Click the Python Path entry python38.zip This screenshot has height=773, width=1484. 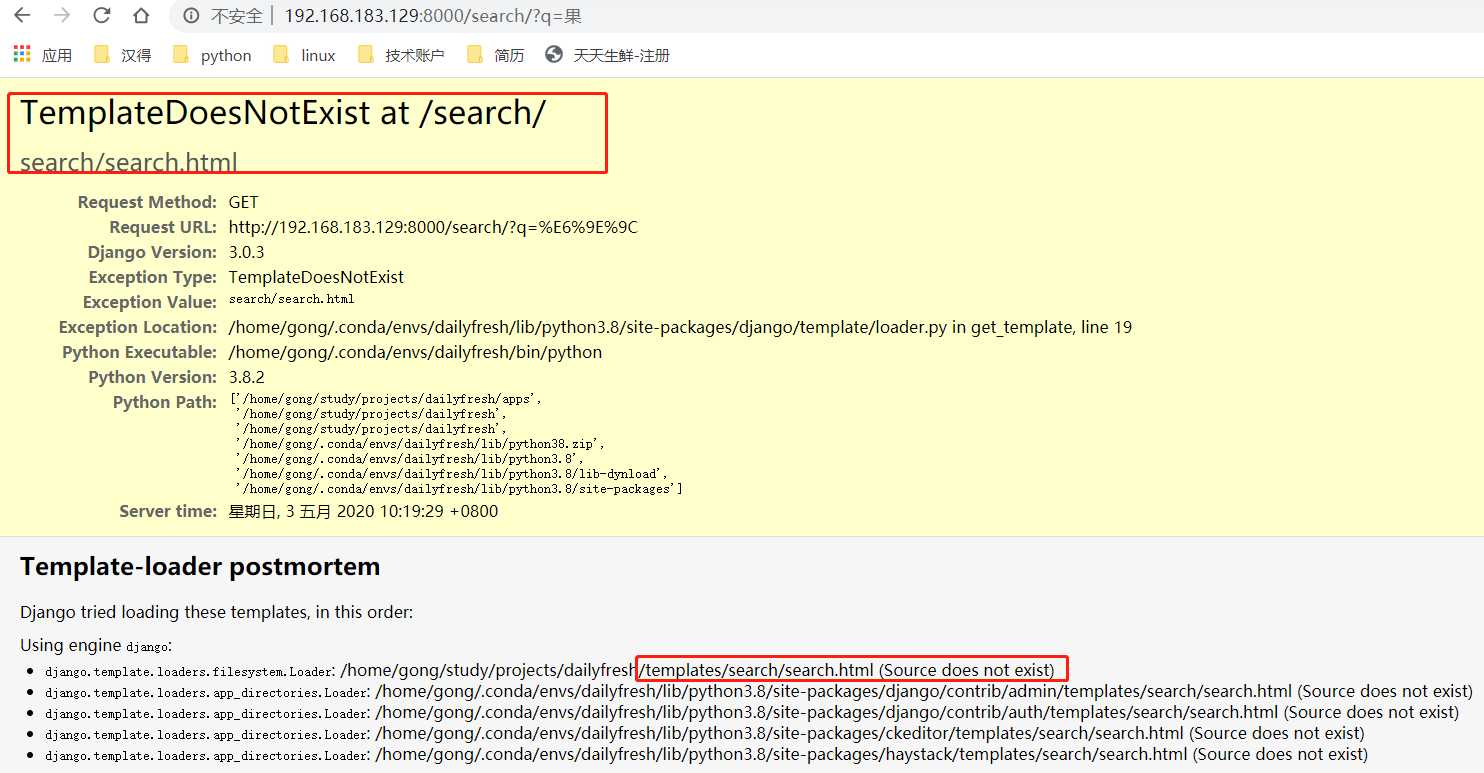click(420, 443)
